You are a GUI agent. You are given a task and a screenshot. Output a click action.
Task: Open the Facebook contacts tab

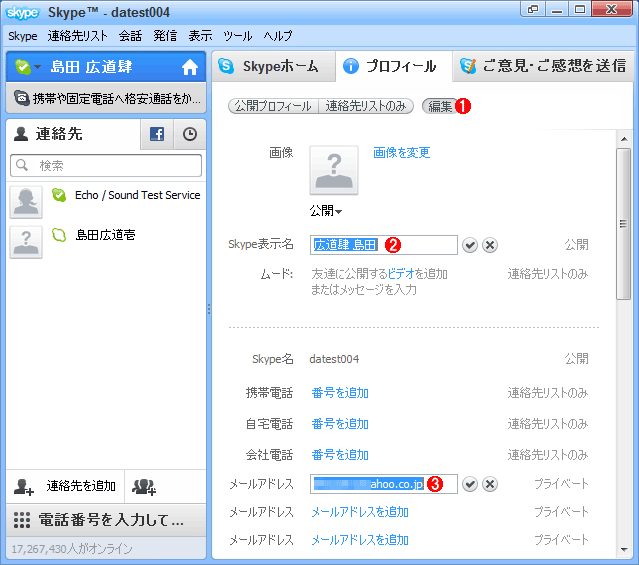157,134
